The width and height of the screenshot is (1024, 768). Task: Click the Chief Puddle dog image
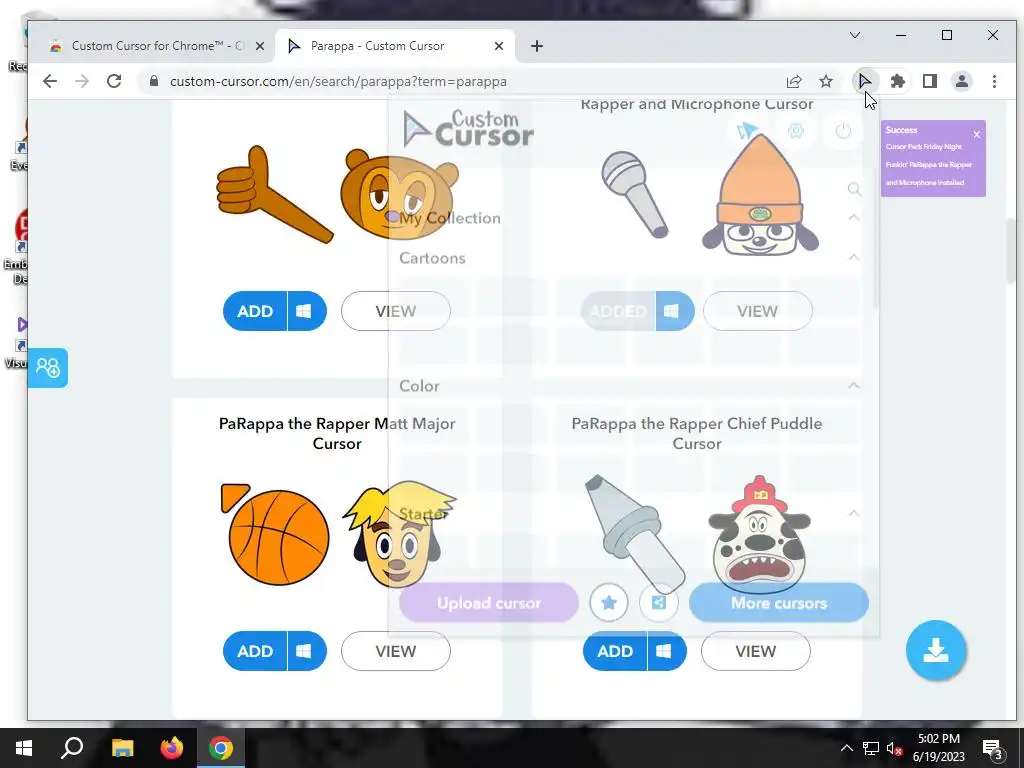(x=760, y=534)
